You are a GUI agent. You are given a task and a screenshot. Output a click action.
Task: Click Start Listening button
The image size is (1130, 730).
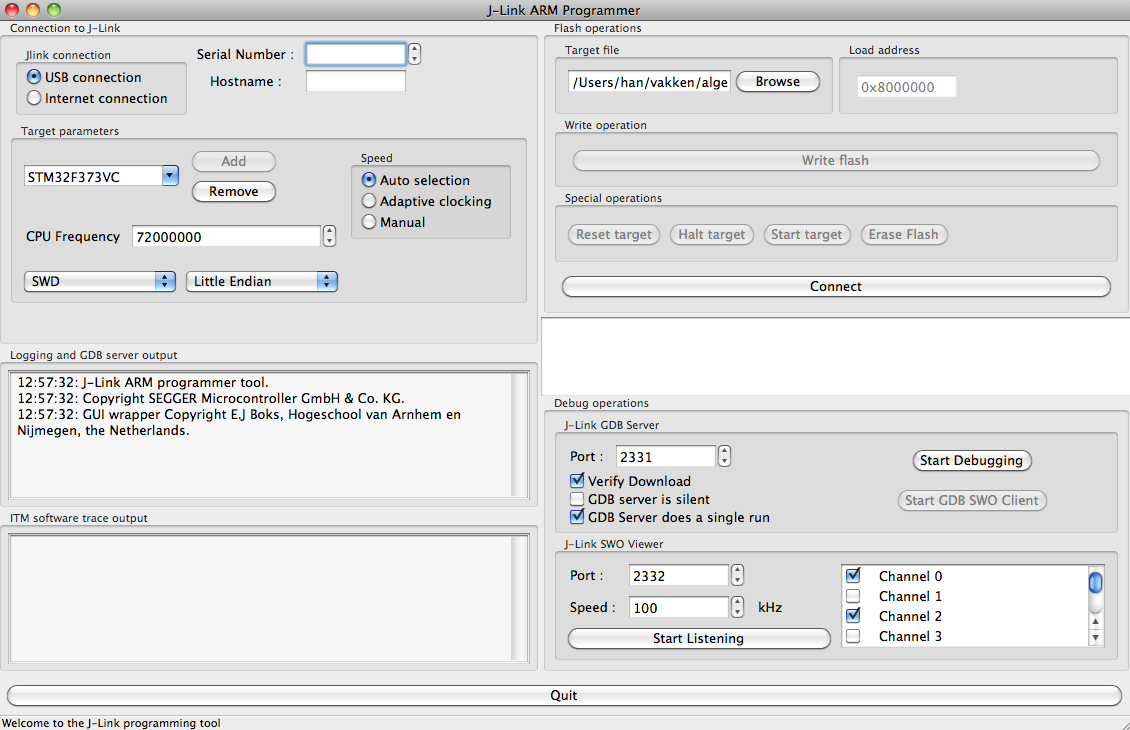[x=699, y=638]
